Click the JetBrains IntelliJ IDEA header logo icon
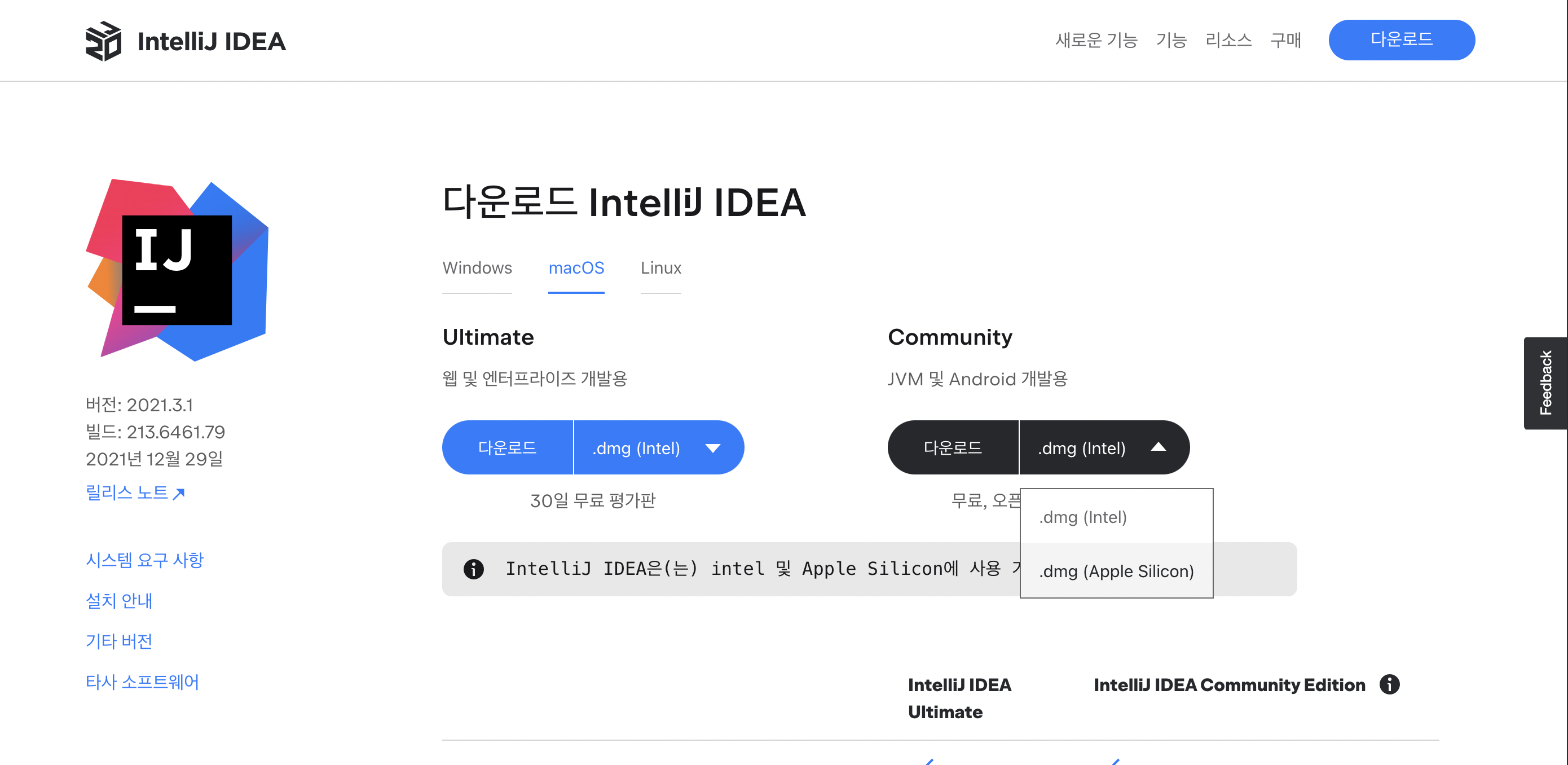 (103, 41)
